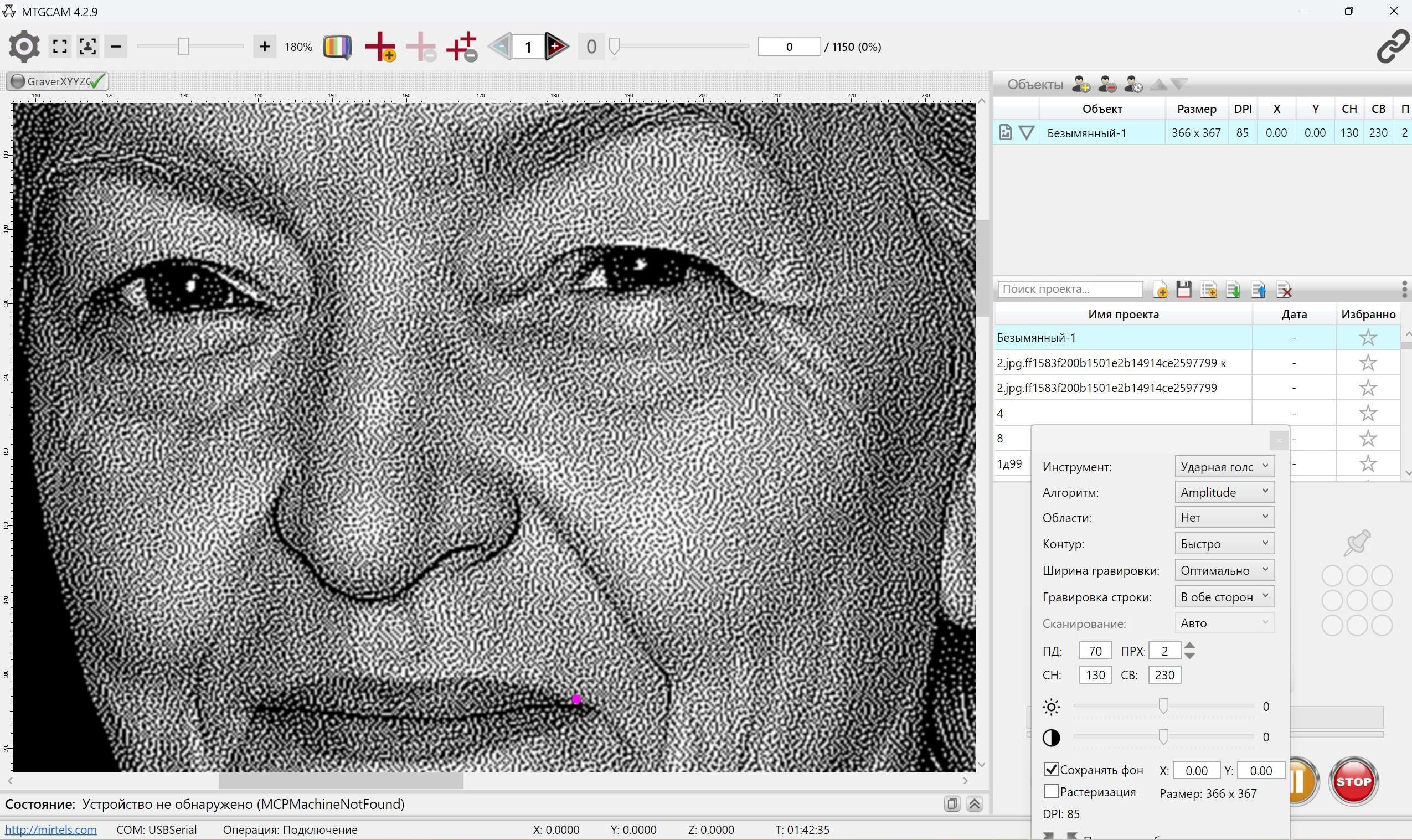Click the color palette display icon
The height and width of the screenshot is (840, 1412).
337,47
